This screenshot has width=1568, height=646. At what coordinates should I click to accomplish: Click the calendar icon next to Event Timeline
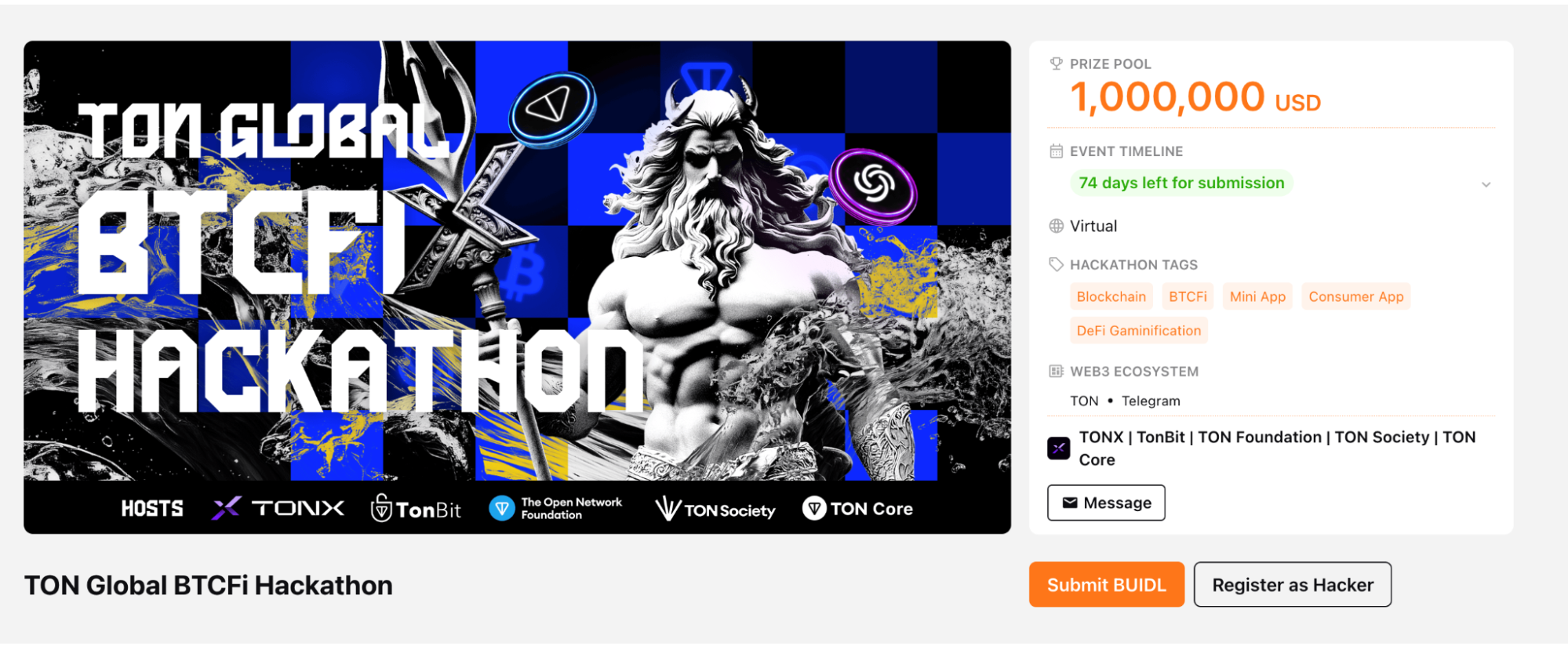pyautogui.click(x=1056, y=151)
